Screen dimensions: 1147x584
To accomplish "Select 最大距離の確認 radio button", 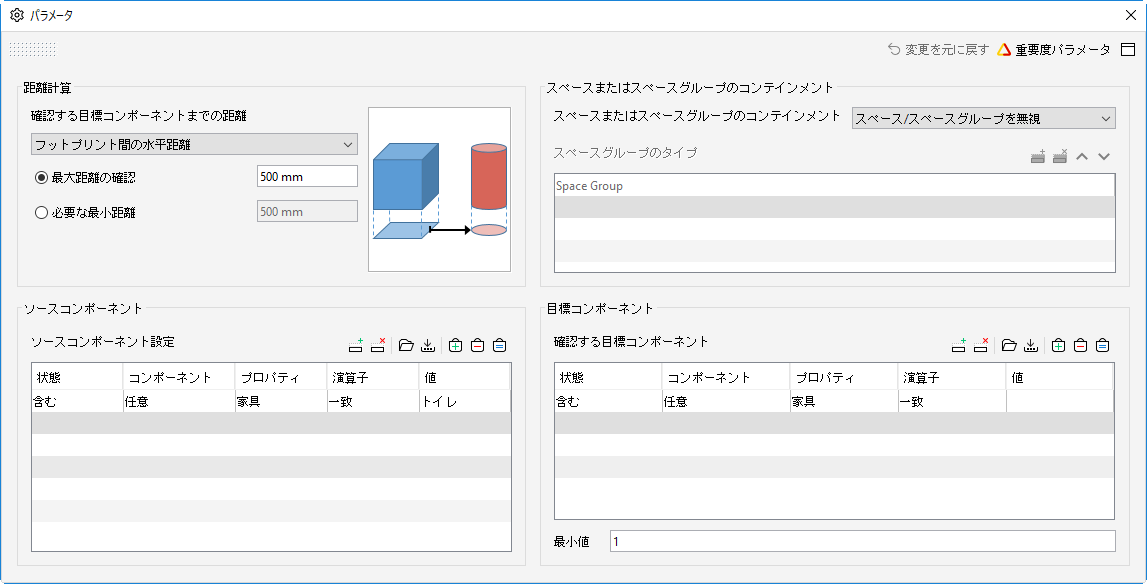I will point(42,177).
